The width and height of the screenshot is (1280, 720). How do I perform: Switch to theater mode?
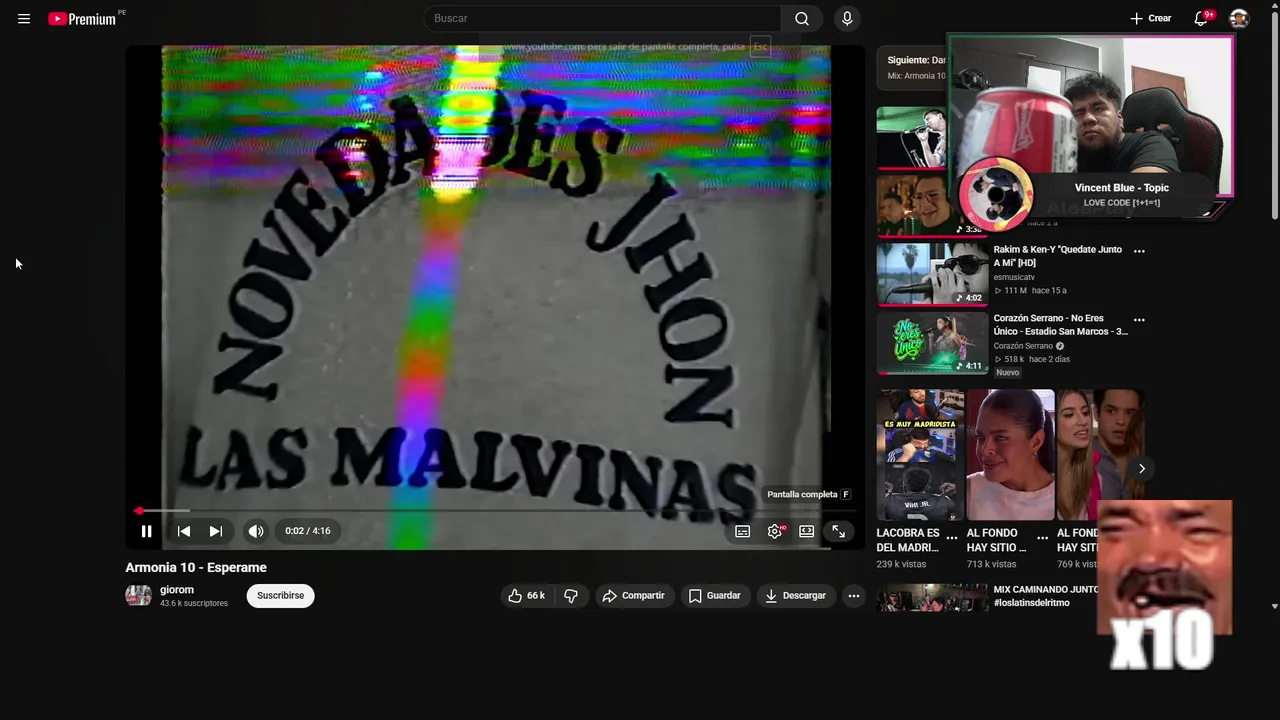pos(806,531)
